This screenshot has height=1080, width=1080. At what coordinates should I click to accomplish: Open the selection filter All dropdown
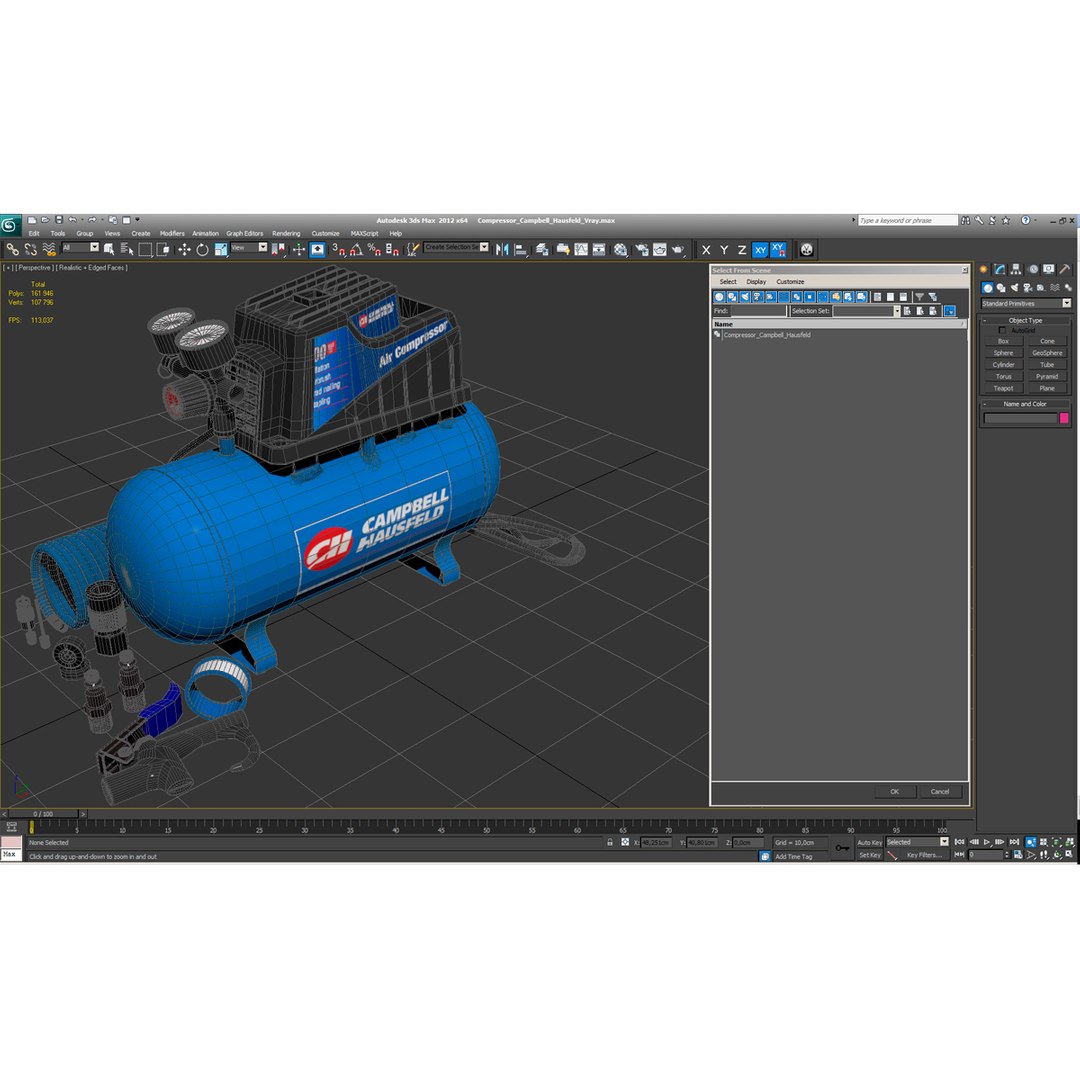pos(80,247)
